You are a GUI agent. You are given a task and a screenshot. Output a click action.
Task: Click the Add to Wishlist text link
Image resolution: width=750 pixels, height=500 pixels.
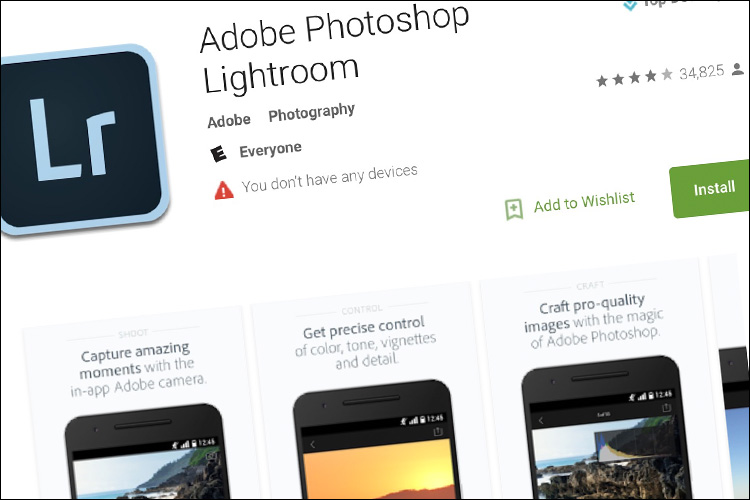tap(584, 201)
